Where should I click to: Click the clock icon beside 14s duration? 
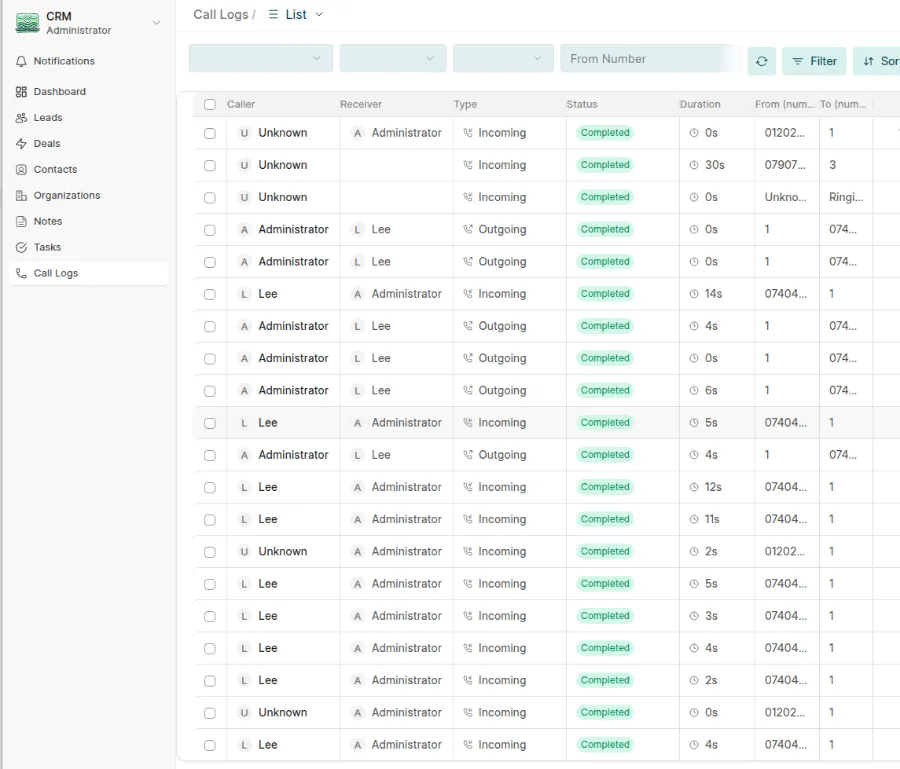point(694,294)
